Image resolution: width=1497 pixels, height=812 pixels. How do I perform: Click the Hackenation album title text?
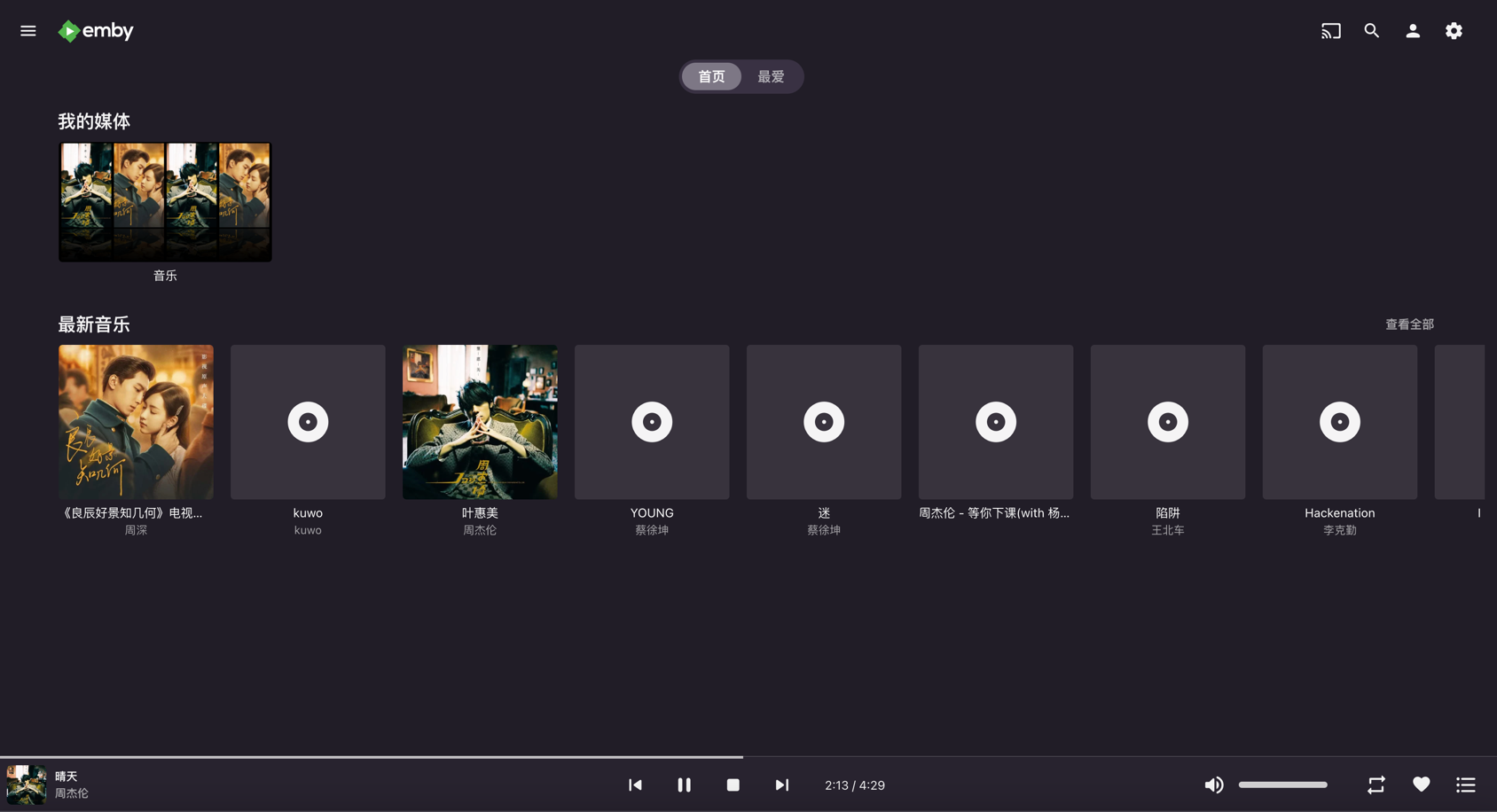pos(1340,513)
